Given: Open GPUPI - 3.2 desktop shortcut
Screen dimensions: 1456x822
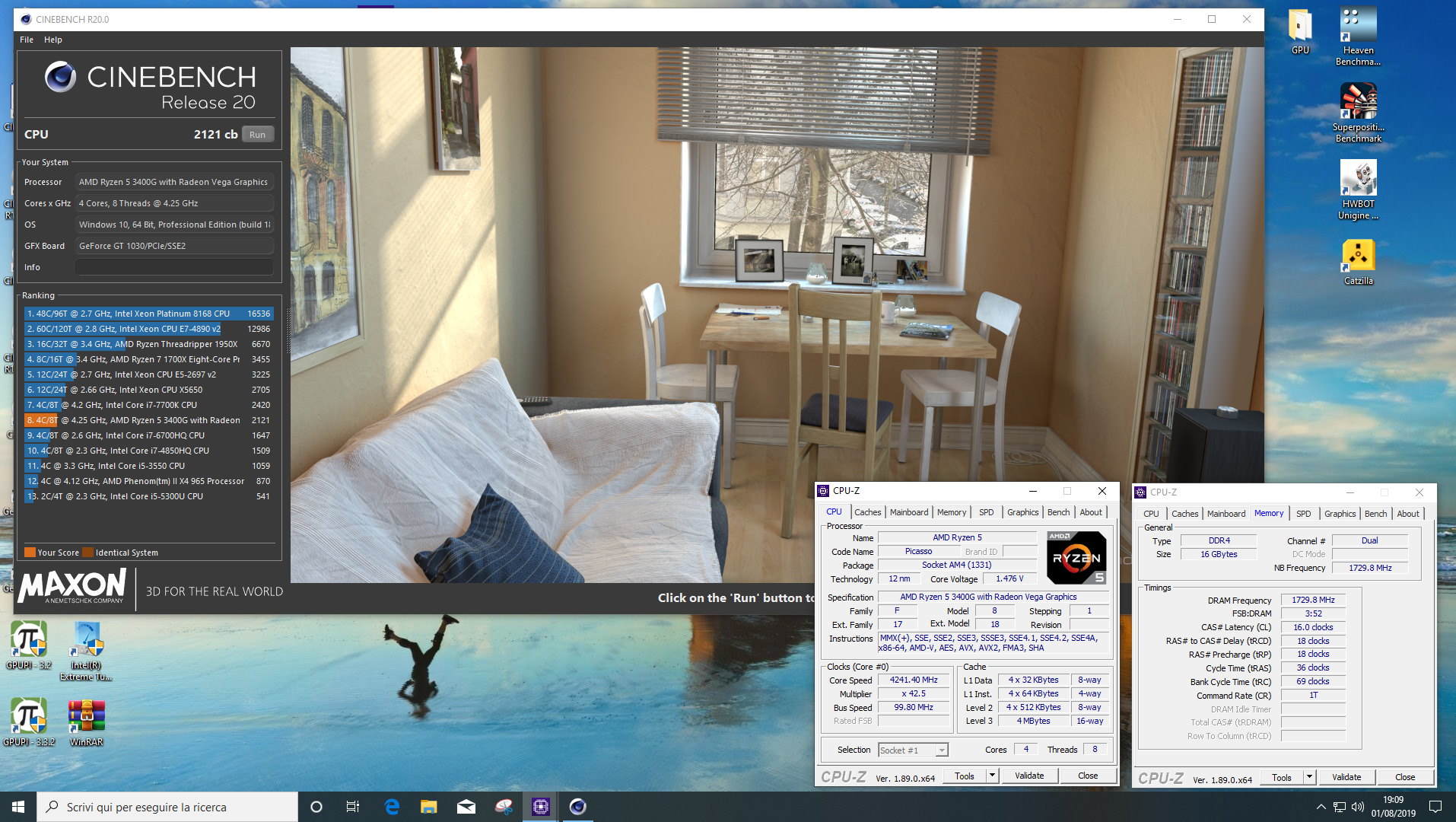Looking at the screenshot, I should [x=29, y=645].
